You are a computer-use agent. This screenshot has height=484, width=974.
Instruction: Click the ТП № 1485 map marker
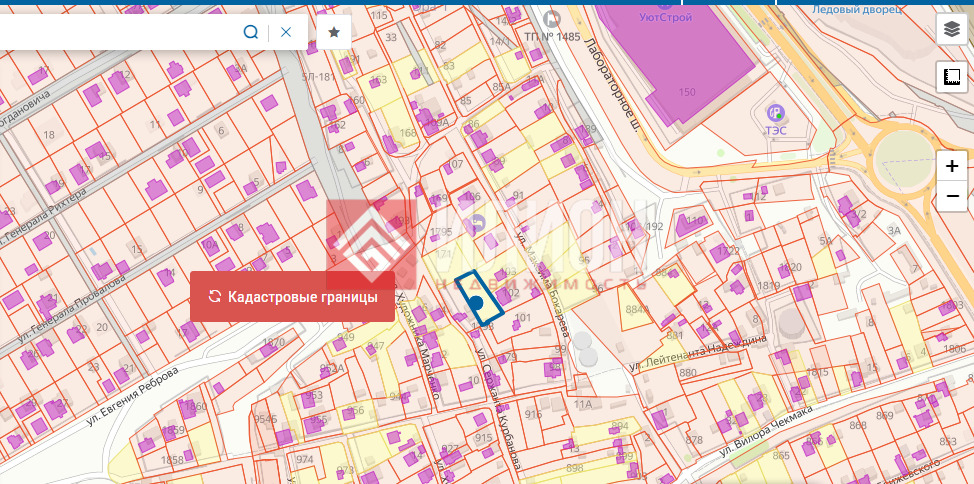click(x=551, y=18)
